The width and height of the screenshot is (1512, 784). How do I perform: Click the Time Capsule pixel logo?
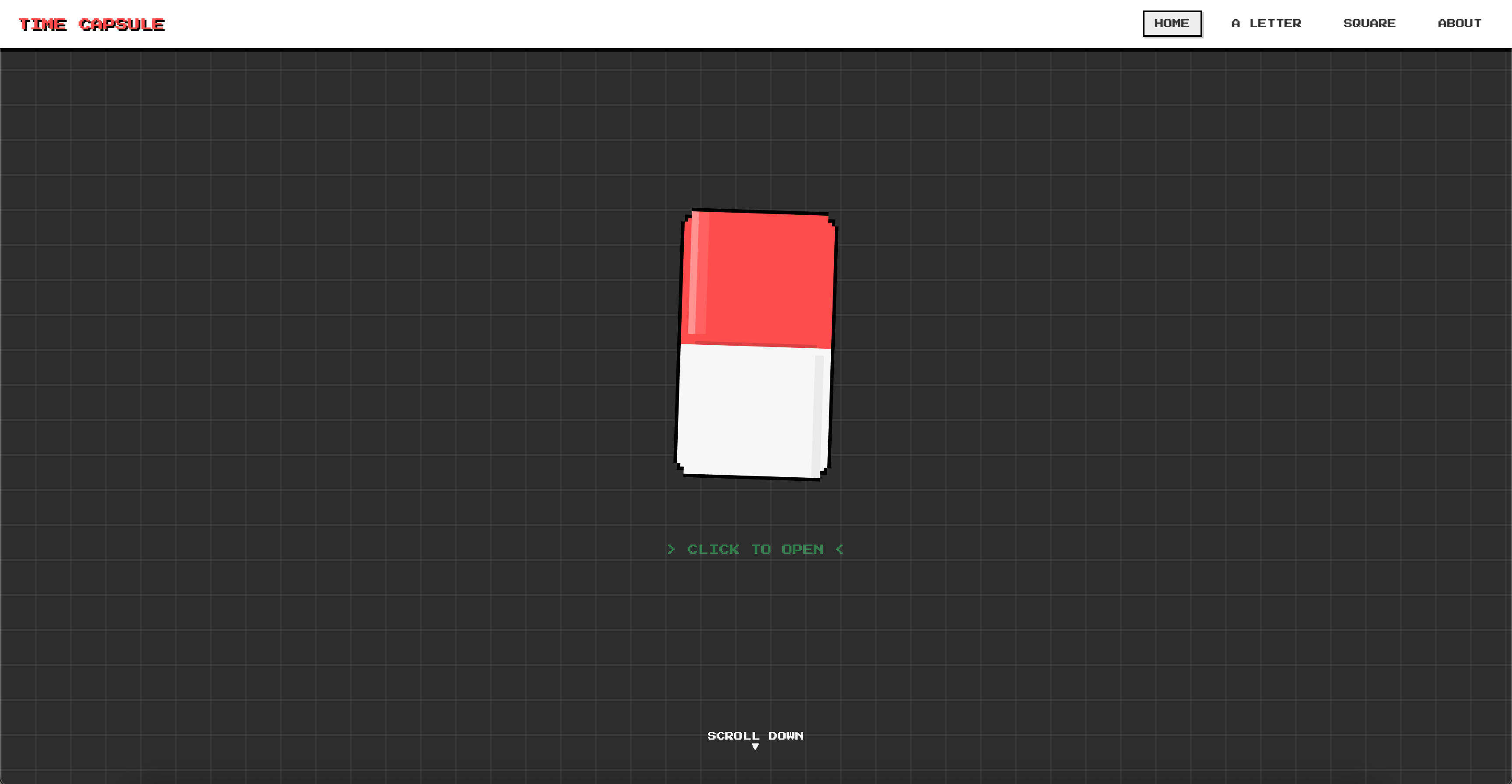(x=91, y=24)
